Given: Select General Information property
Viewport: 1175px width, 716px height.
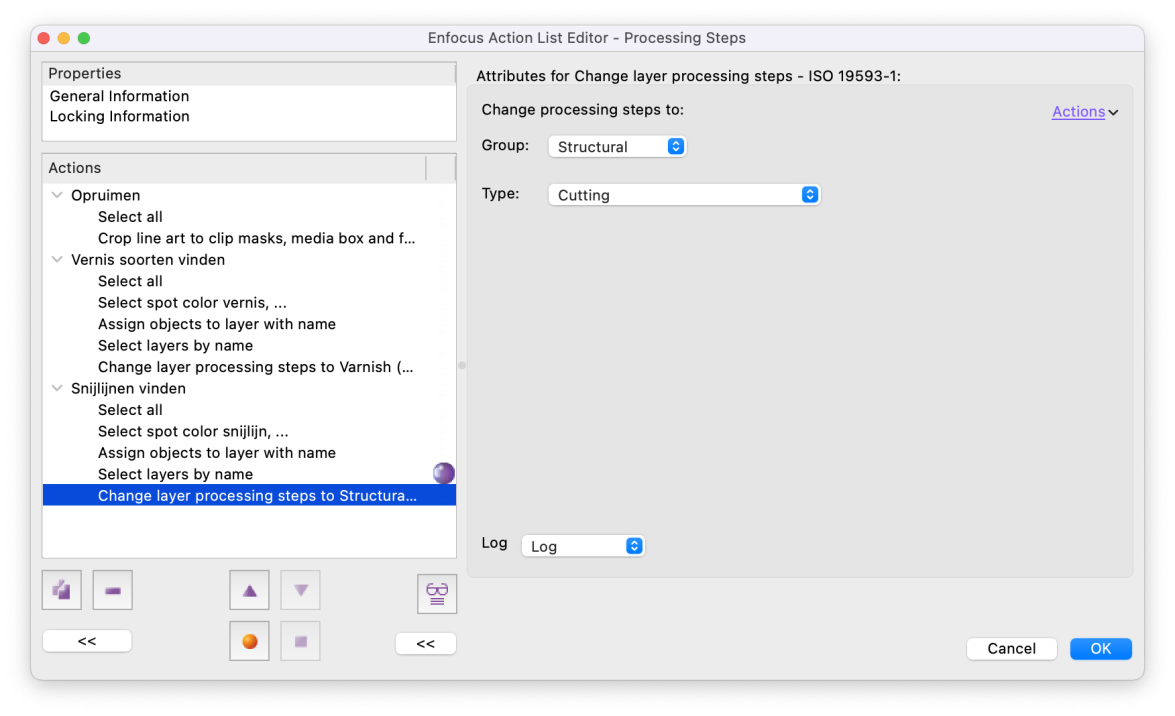Looking at the screenshot, I should click(x=119, y=96).
